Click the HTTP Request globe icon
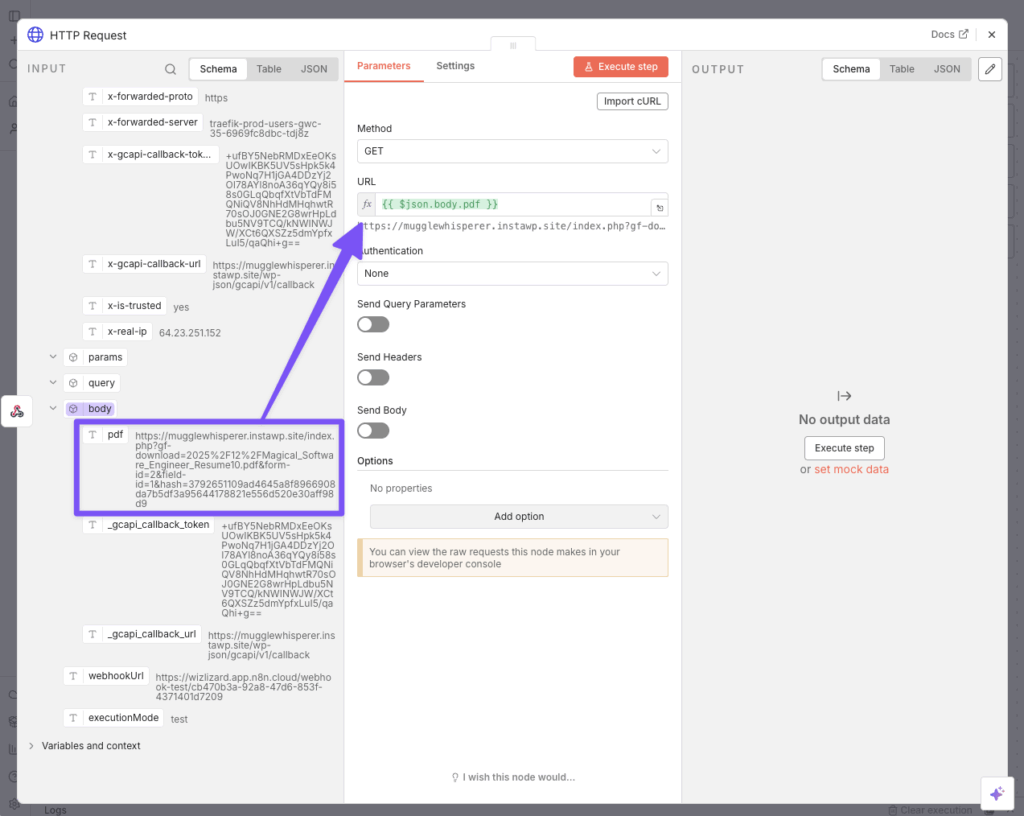1024x816 pixels. pos(35,34)
